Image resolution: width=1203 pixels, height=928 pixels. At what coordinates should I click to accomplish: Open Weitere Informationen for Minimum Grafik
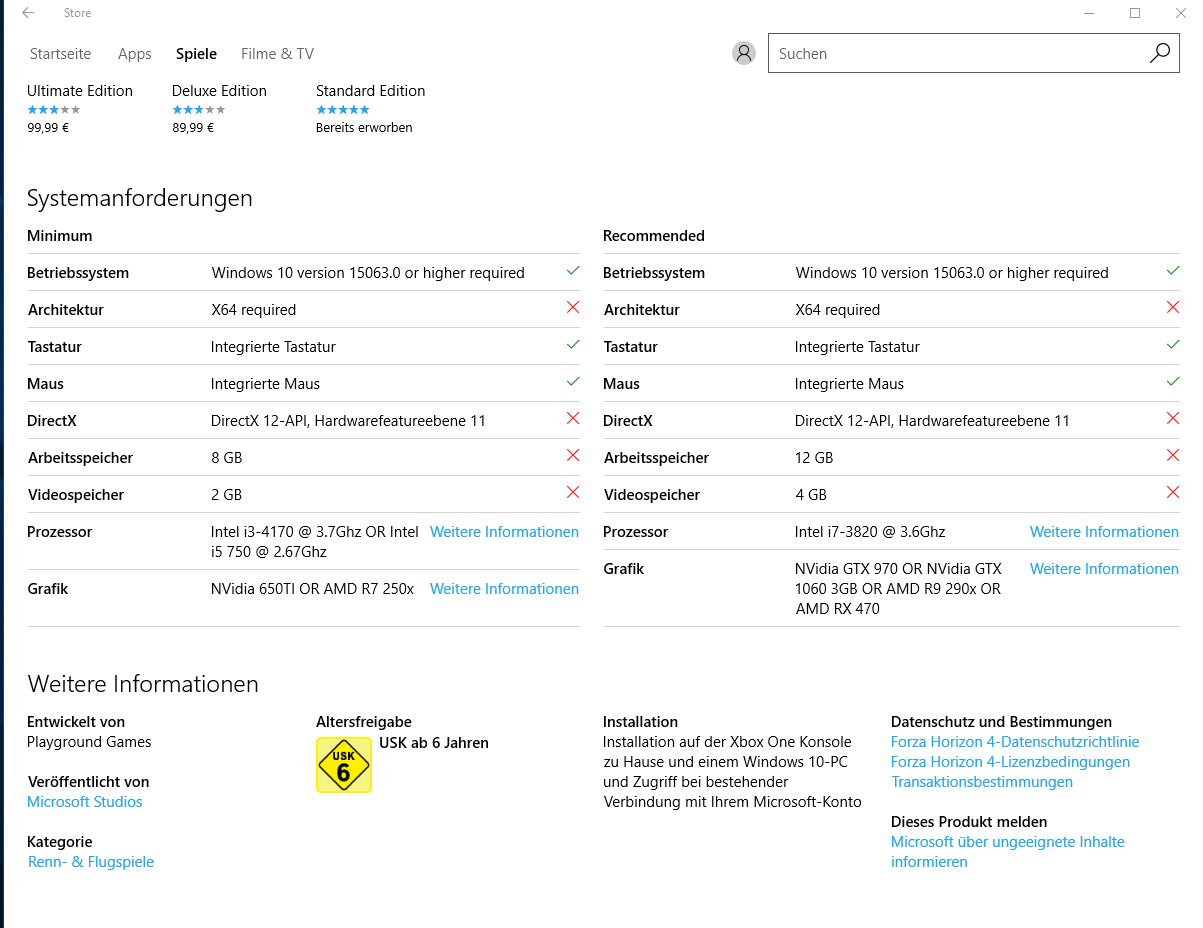[504, 589]
